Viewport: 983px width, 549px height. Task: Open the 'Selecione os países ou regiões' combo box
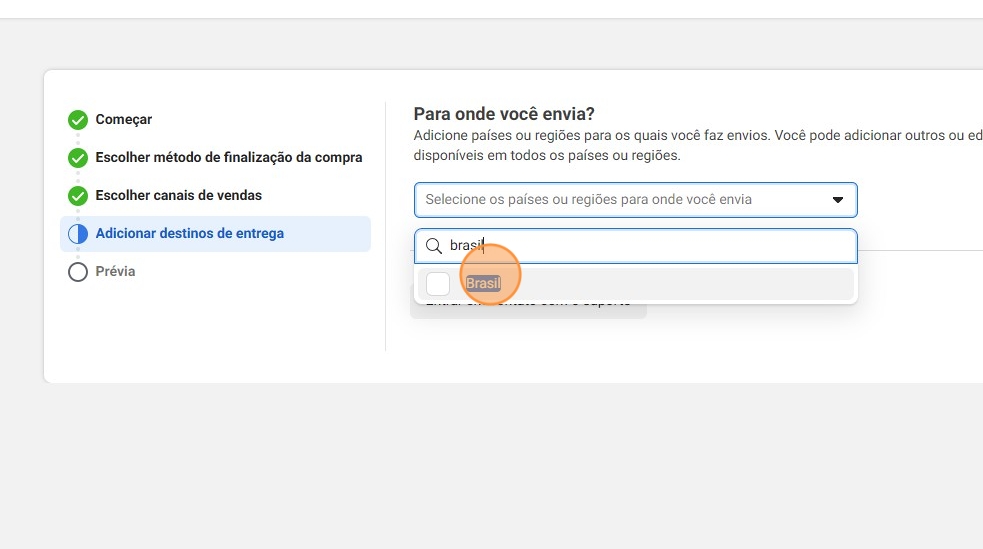pyautogui.click(x=620, y=200)
